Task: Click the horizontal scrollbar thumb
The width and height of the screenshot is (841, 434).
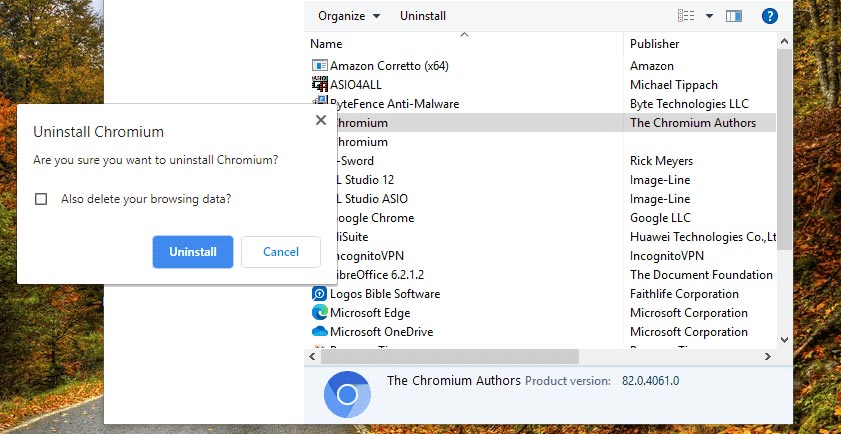Action: [x=450, y=356]
